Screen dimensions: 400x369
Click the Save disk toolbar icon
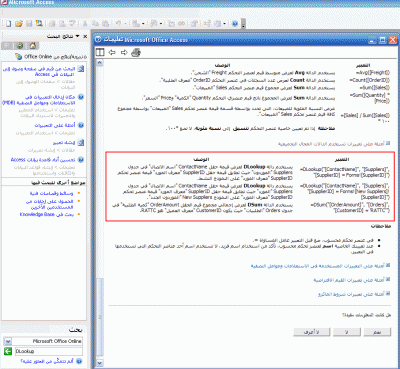click(29, 24)
